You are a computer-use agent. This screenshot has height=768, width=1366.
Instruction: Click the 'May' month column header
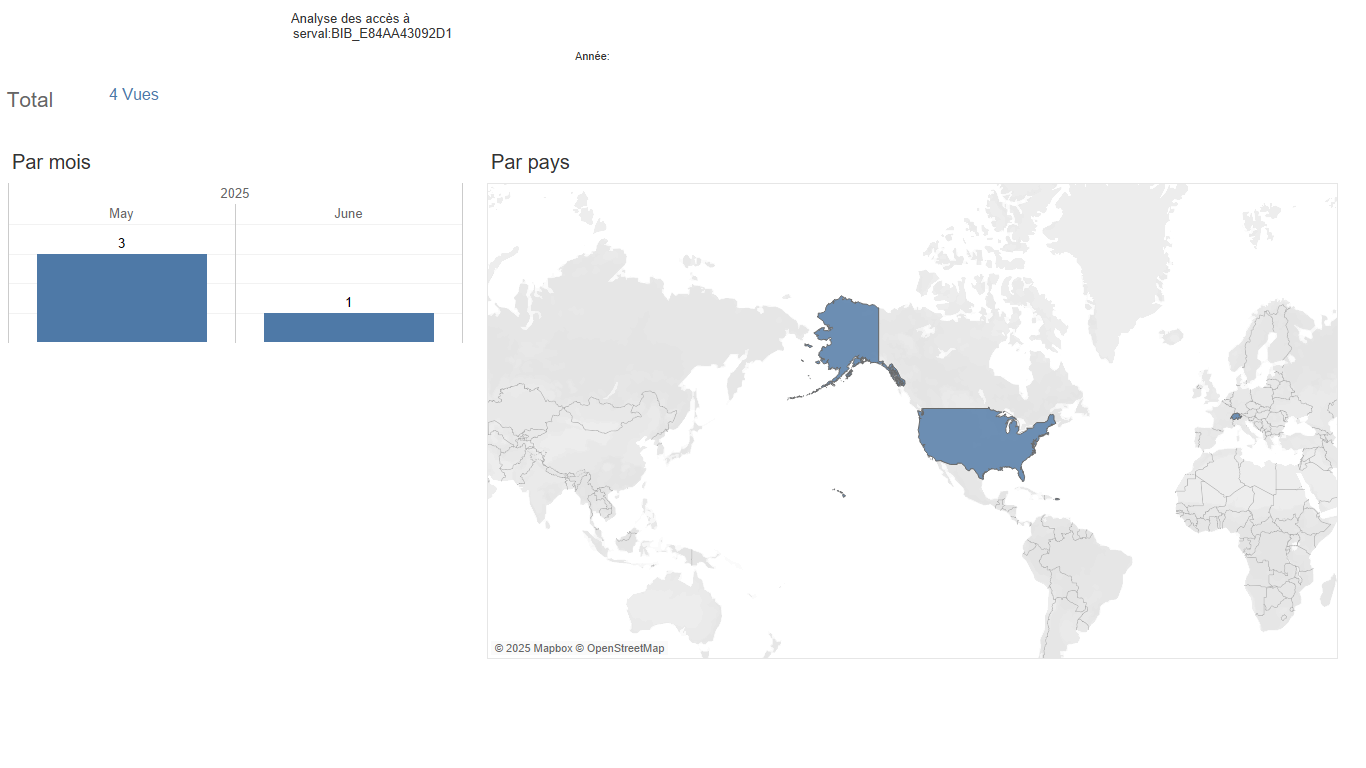click(121, 214)
